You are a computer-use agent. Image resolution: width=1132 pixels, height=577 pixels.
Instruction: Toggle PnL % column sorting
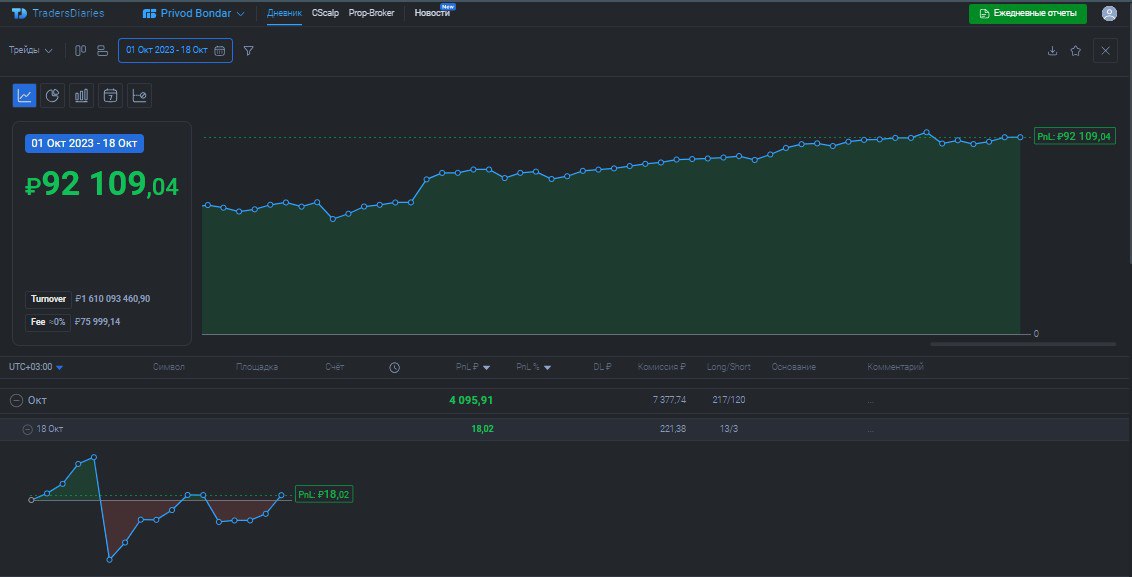tap(533, 367)
